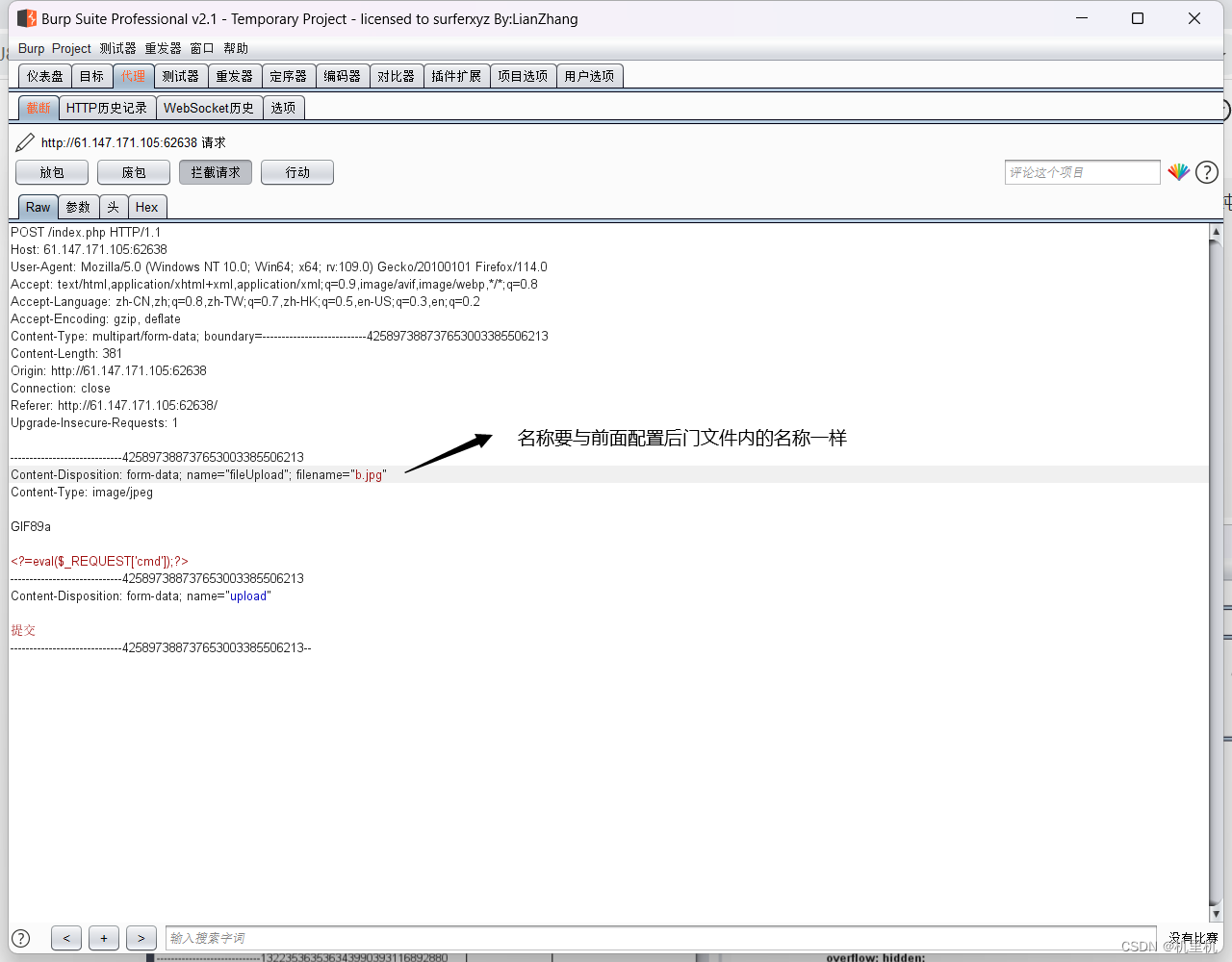Click the pencil edit target icon

coord(25,142)
